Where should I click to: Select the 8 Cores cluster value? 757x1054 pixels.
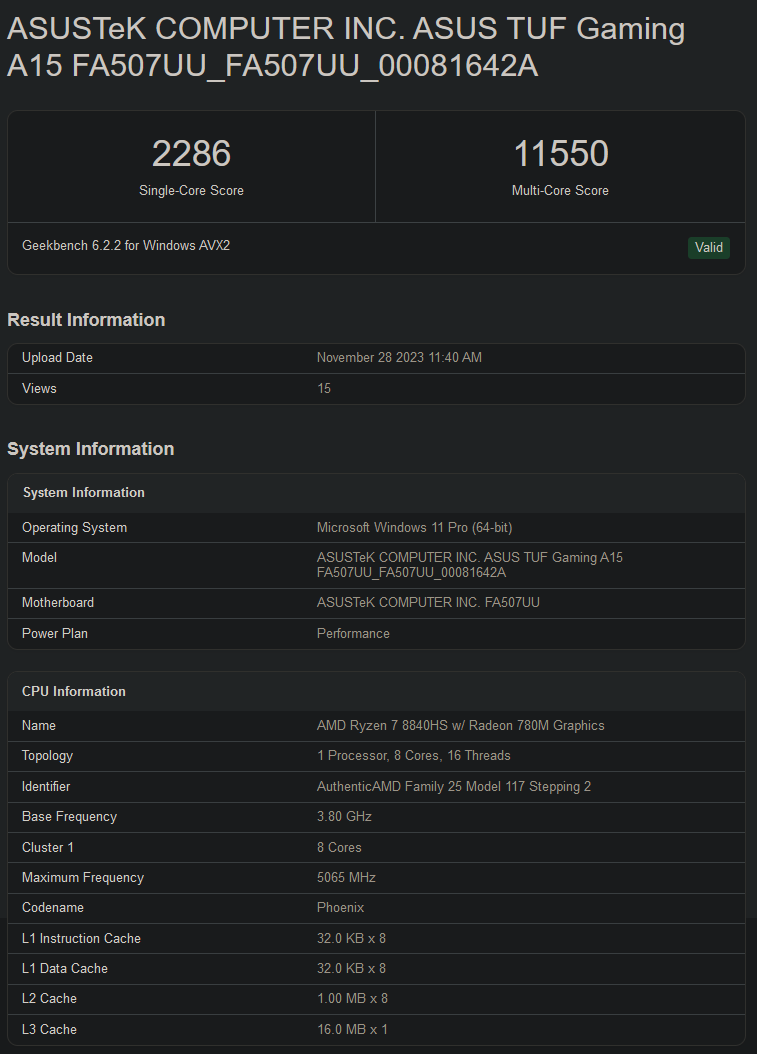(340, 848)
